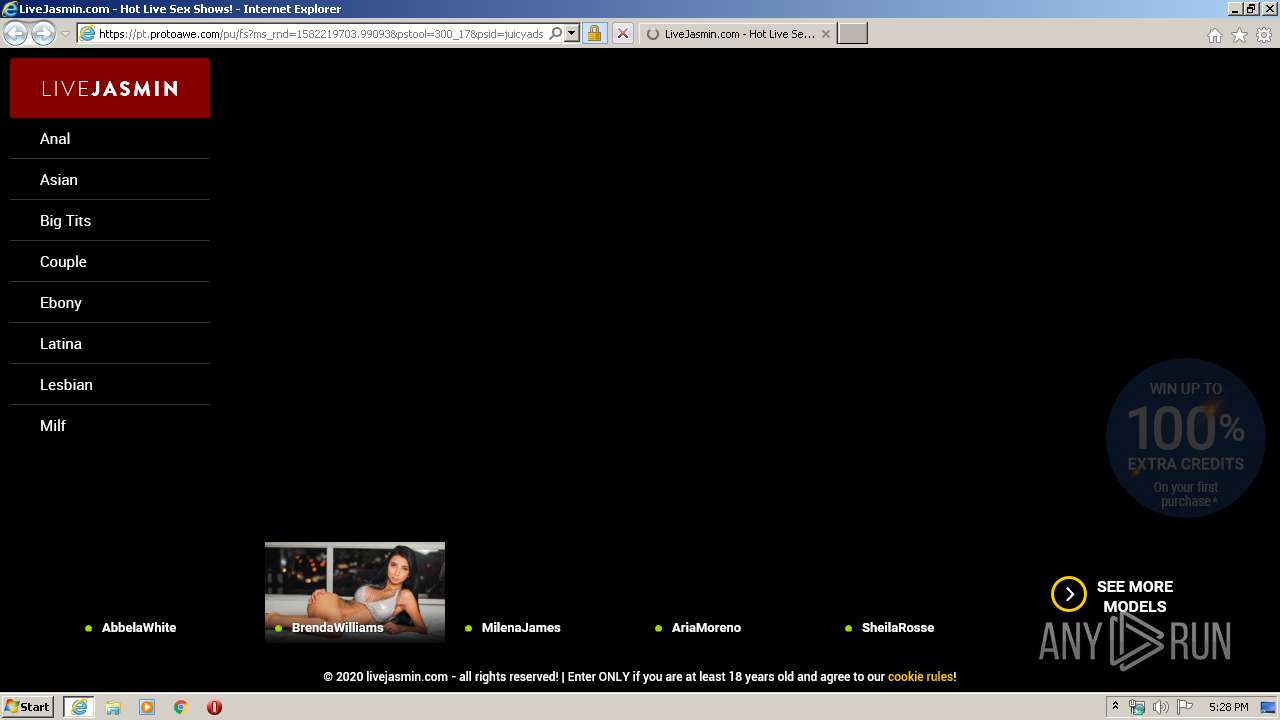This screenshot has height=720, width=1280.
Task: Click the See More Models text
Action: click(x=1135, y=596)
